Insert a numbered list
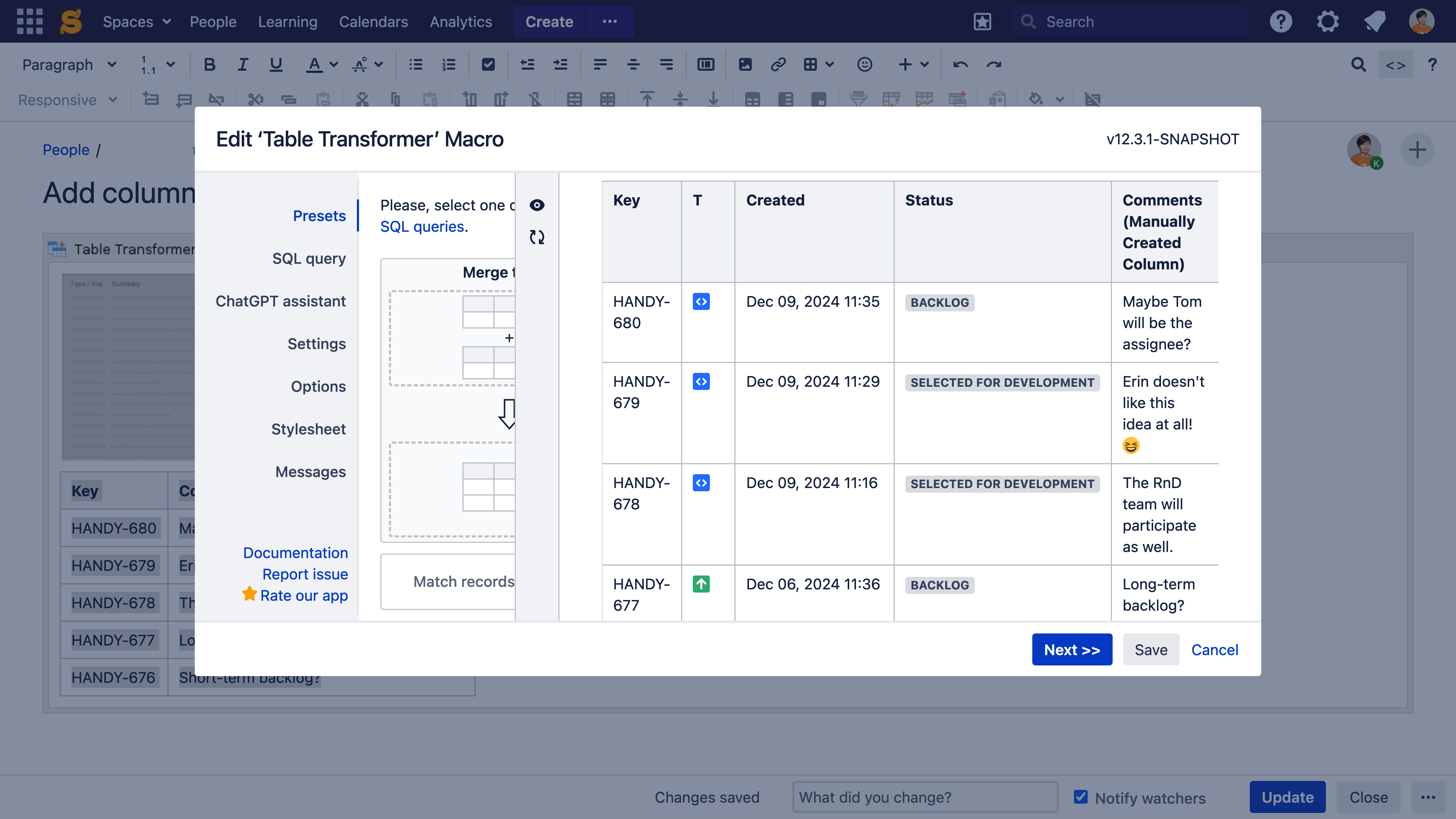 [x=449, y=64]
